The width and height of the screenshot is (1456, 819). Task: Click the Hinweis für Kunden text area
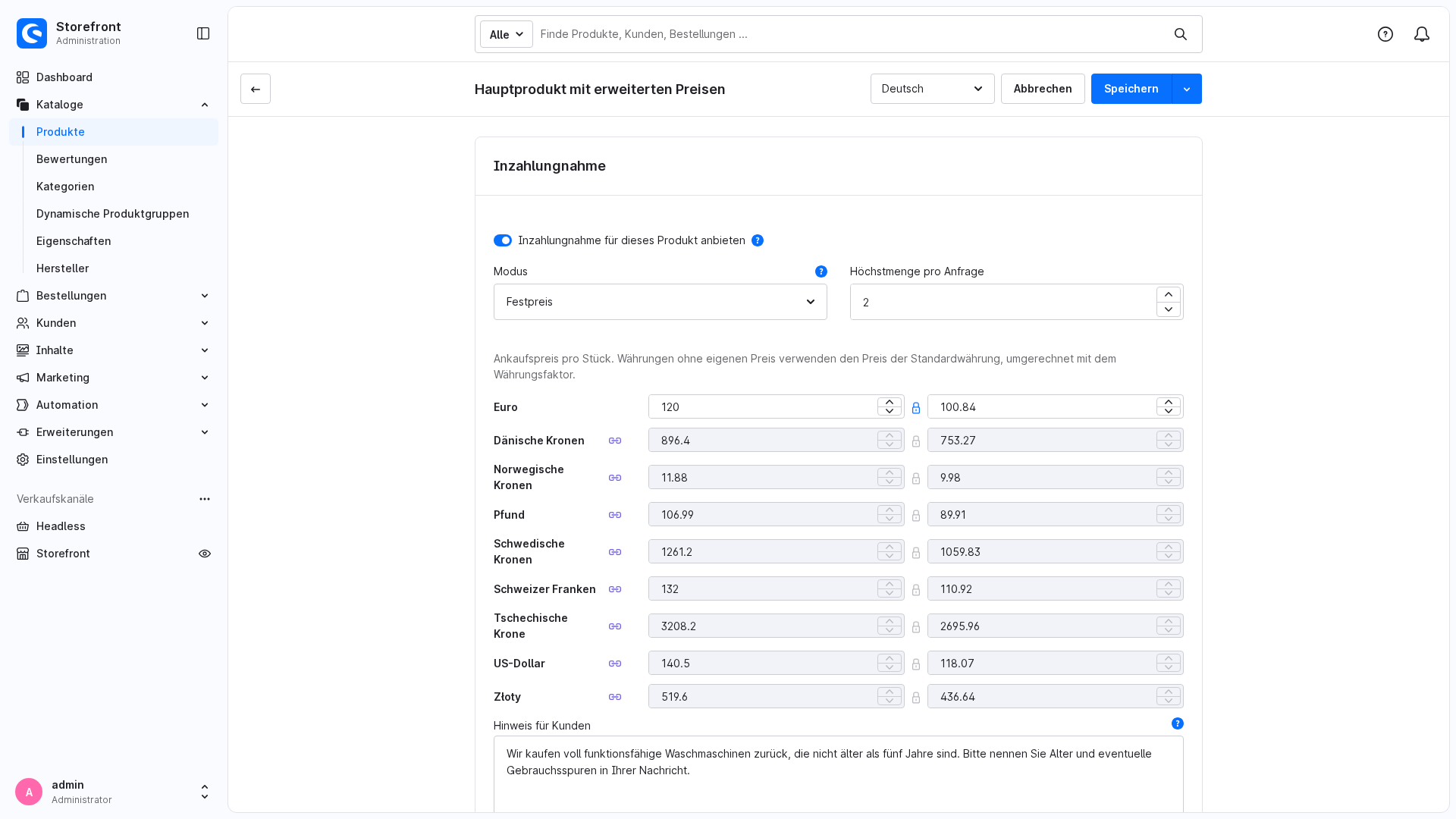coord(838,773)
